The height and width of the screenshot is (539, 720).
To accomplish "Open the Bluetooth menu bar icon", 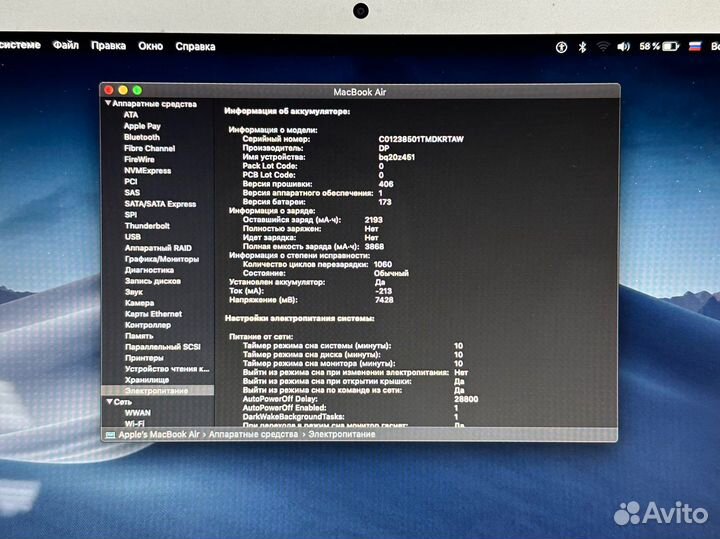I will coord(582,47).
